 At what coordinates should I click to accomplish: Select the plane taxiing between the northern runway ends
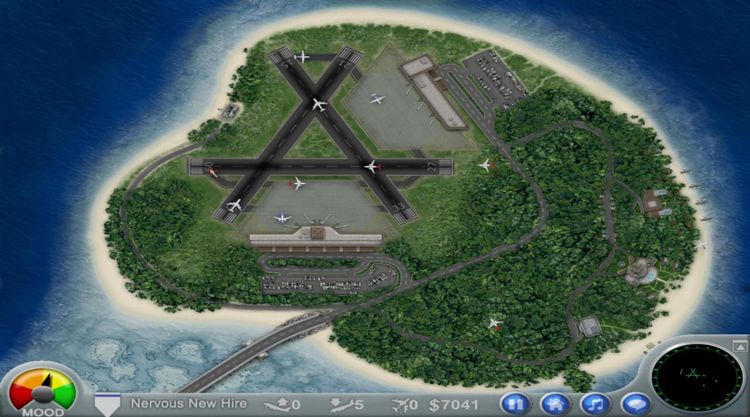(302, 57)
